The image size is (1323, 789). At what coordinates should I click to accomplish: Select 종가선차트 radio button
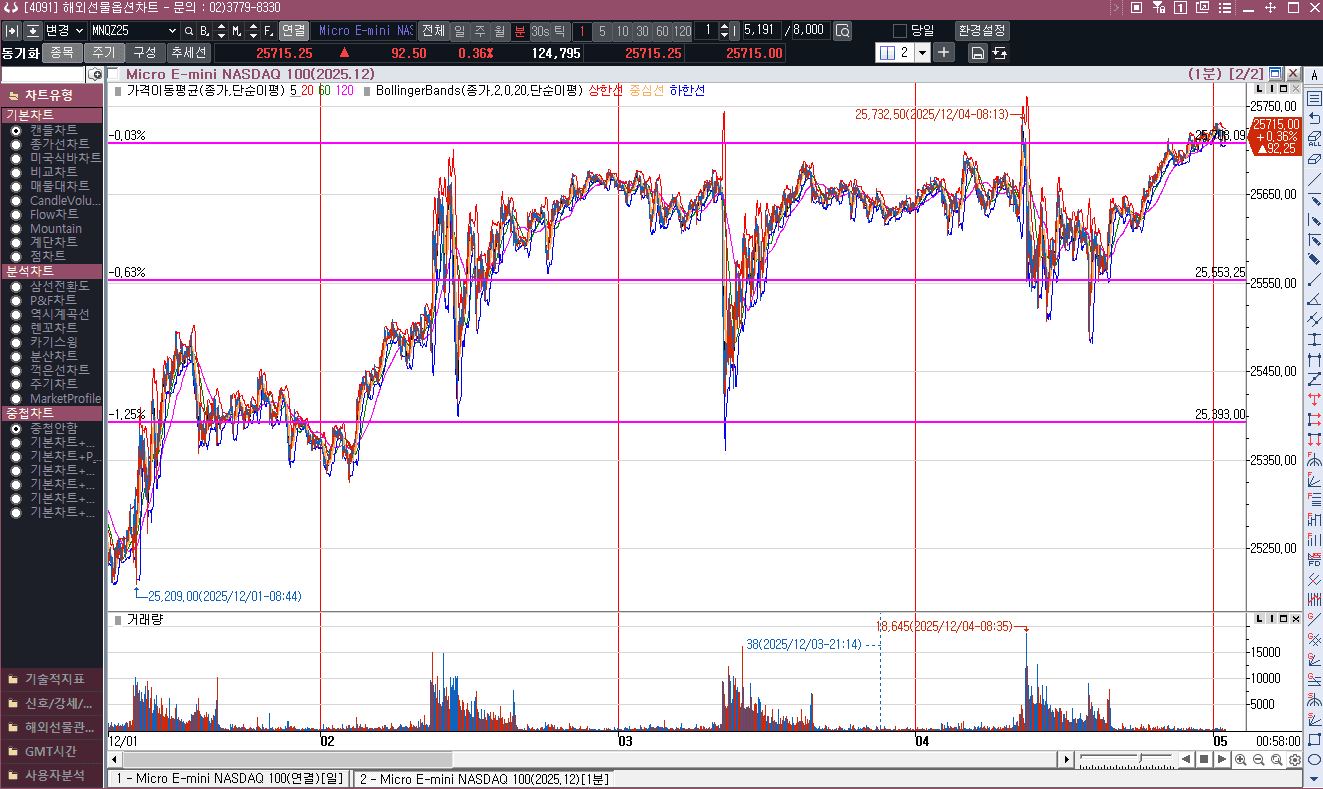16,144
